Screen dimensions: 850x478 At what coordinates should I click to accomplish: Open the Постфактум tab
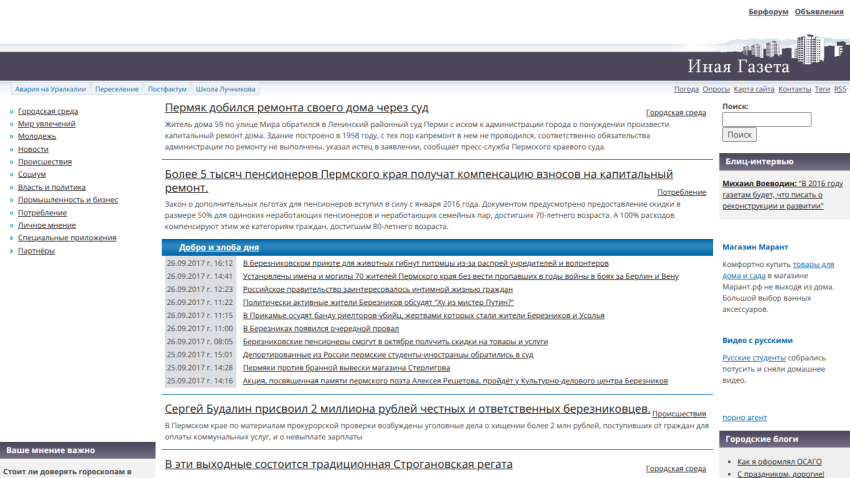[x=167, y=89]
